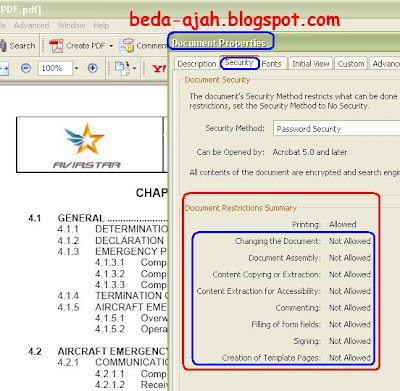Click the Comment toolbar icon
400x391 pixels.
(x=126, y=45)
